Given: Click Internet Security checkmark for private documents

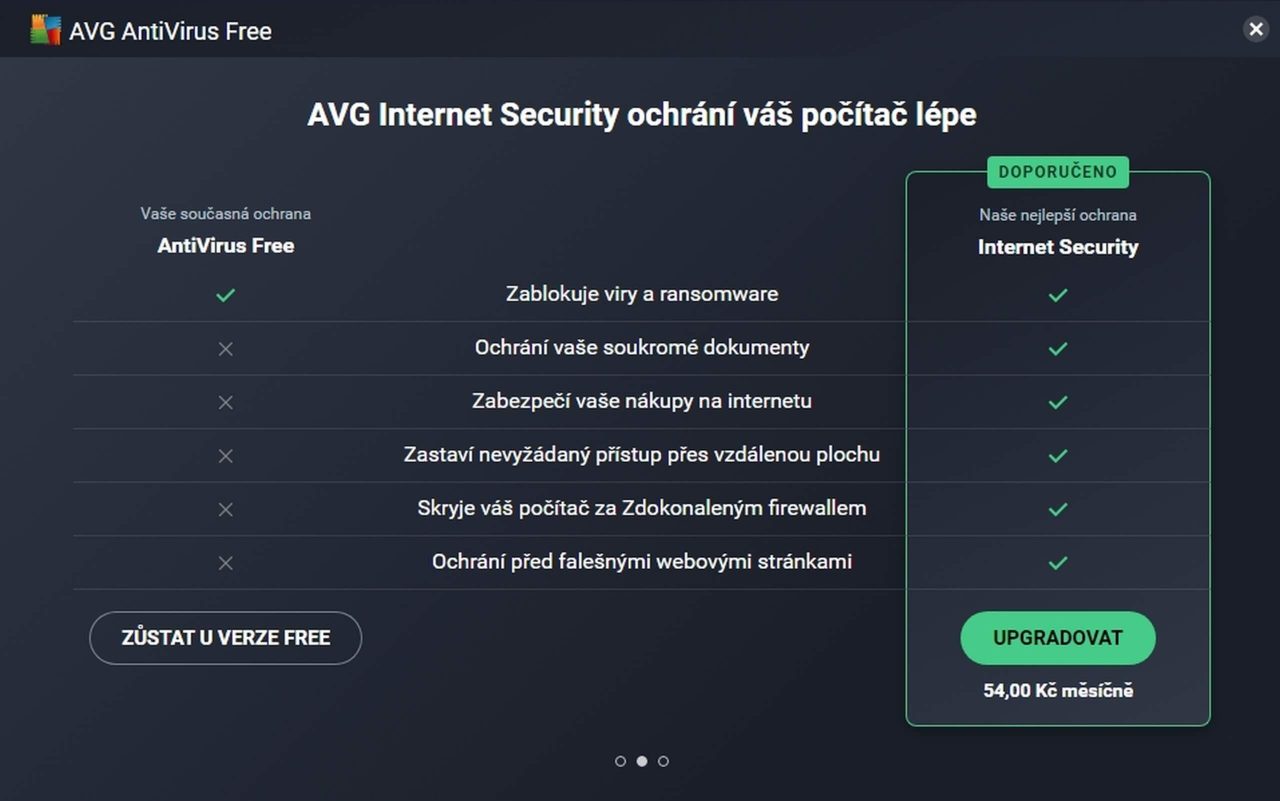Looking at the screenshot, I should pyautogui.click(x=1058, y=349).
